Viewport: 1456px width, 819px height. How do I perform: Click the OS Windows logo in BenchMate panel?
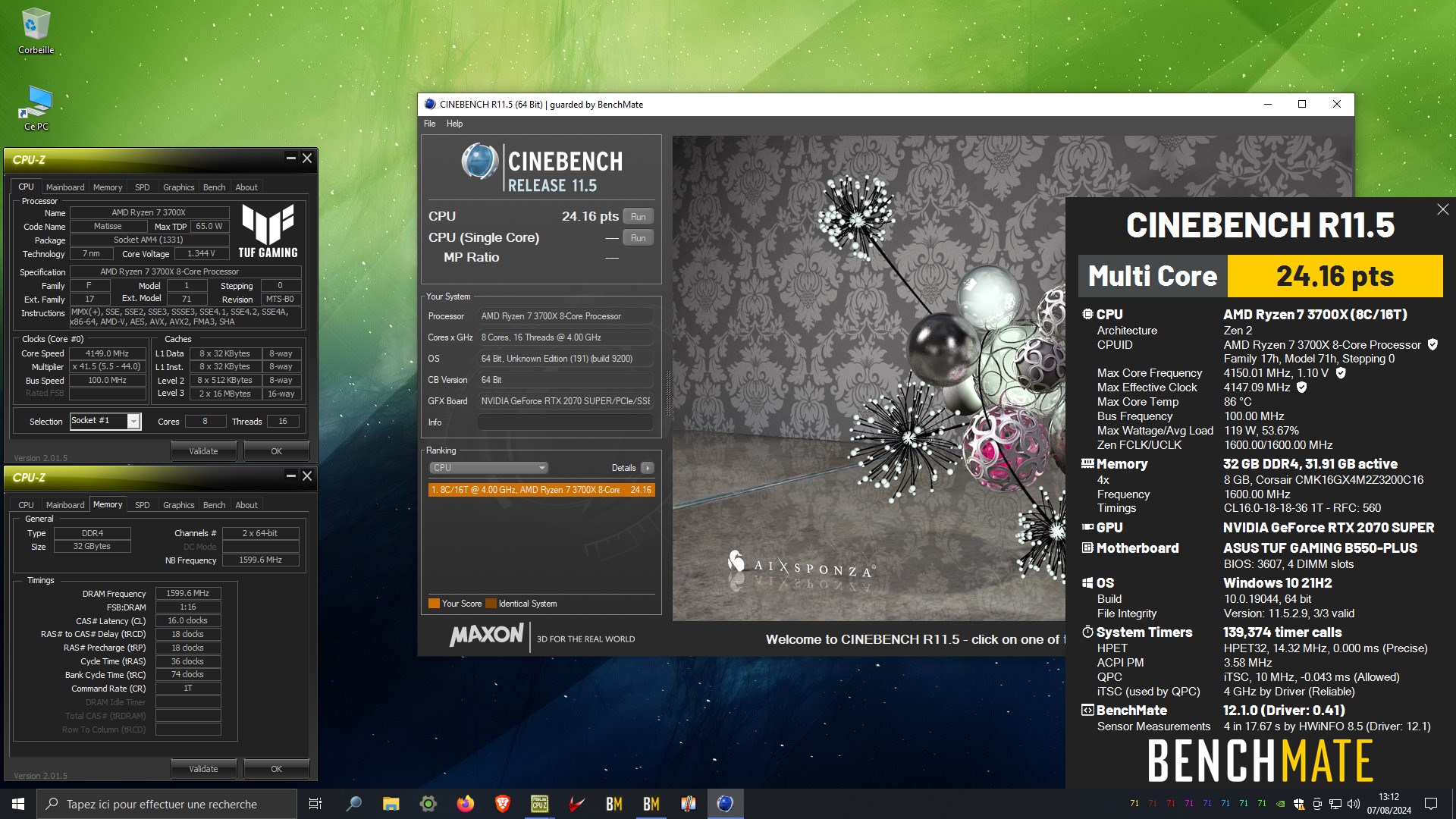point(1087,582)
